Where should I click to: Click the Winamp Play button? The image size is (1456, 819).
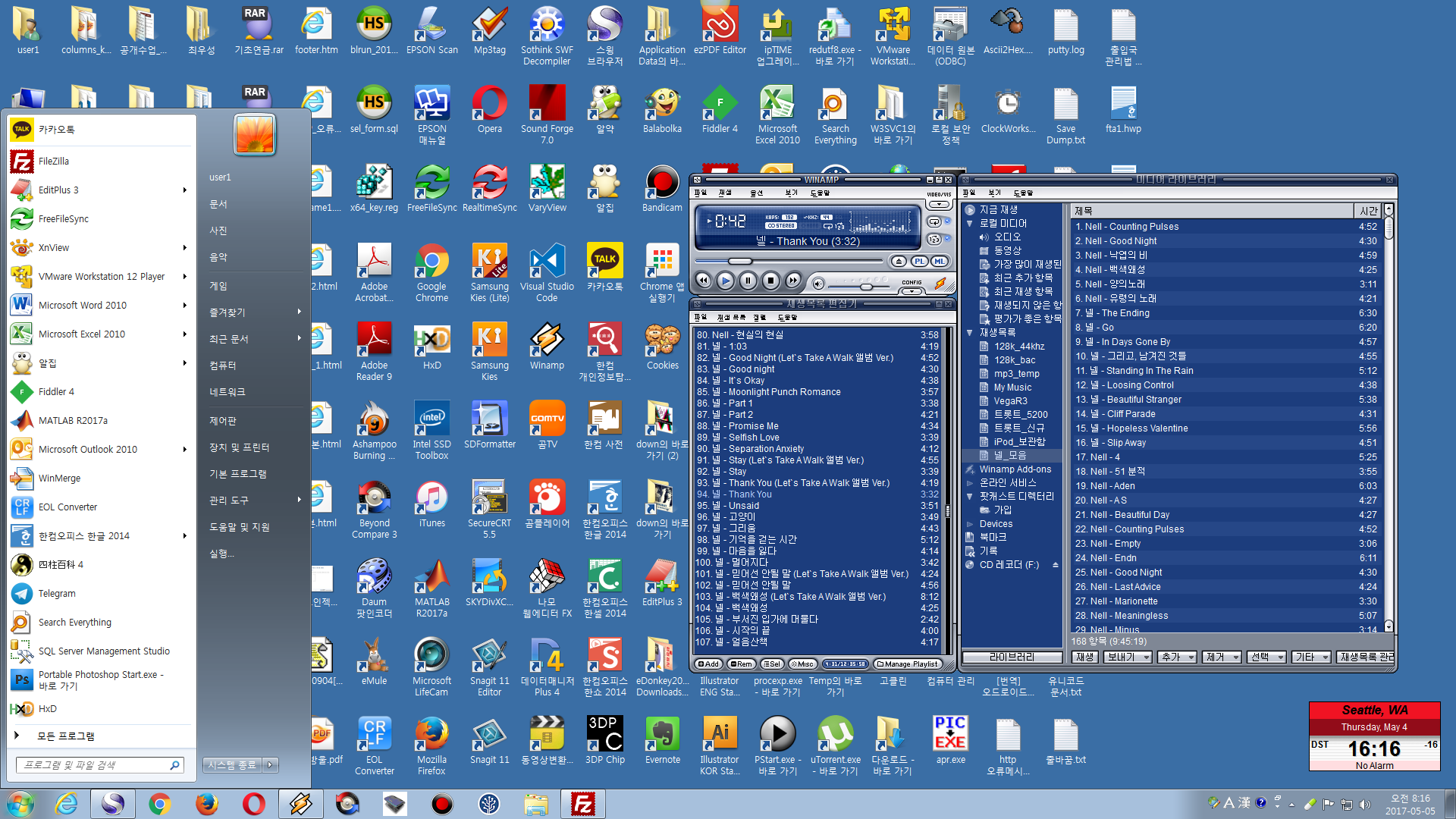[726, 281]
